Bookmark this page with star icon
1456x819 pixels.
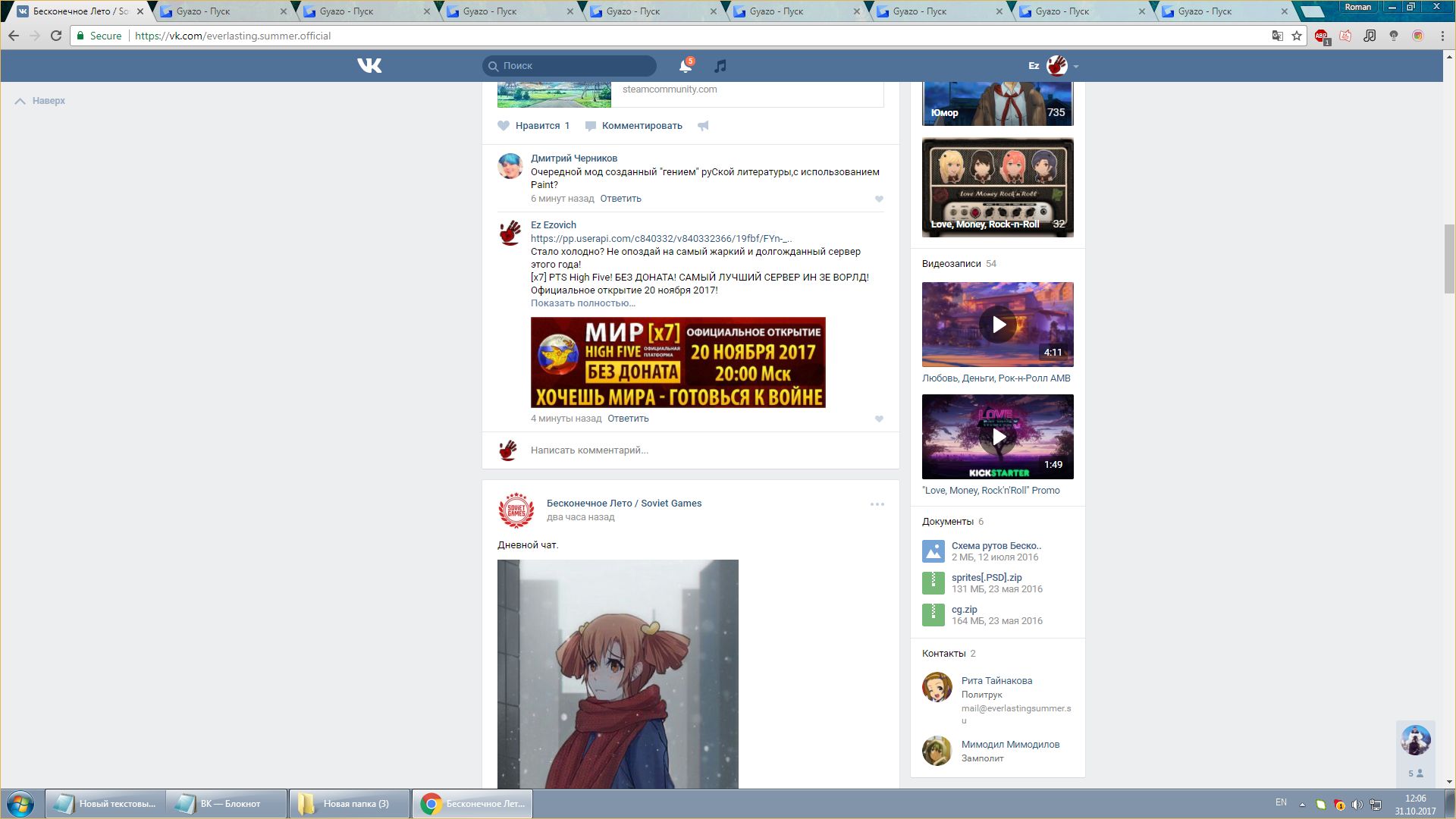tap(1297, 36)
